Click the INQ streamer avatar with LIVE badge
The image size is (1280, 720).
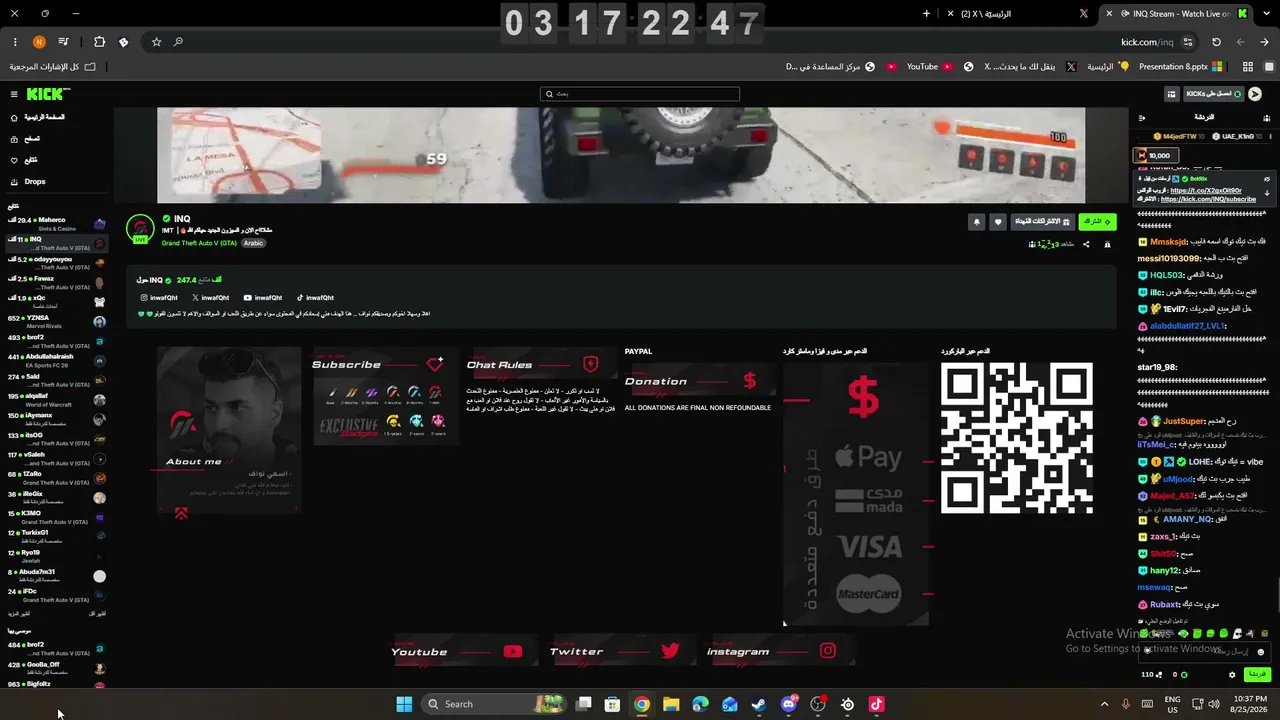click(140, 229)
